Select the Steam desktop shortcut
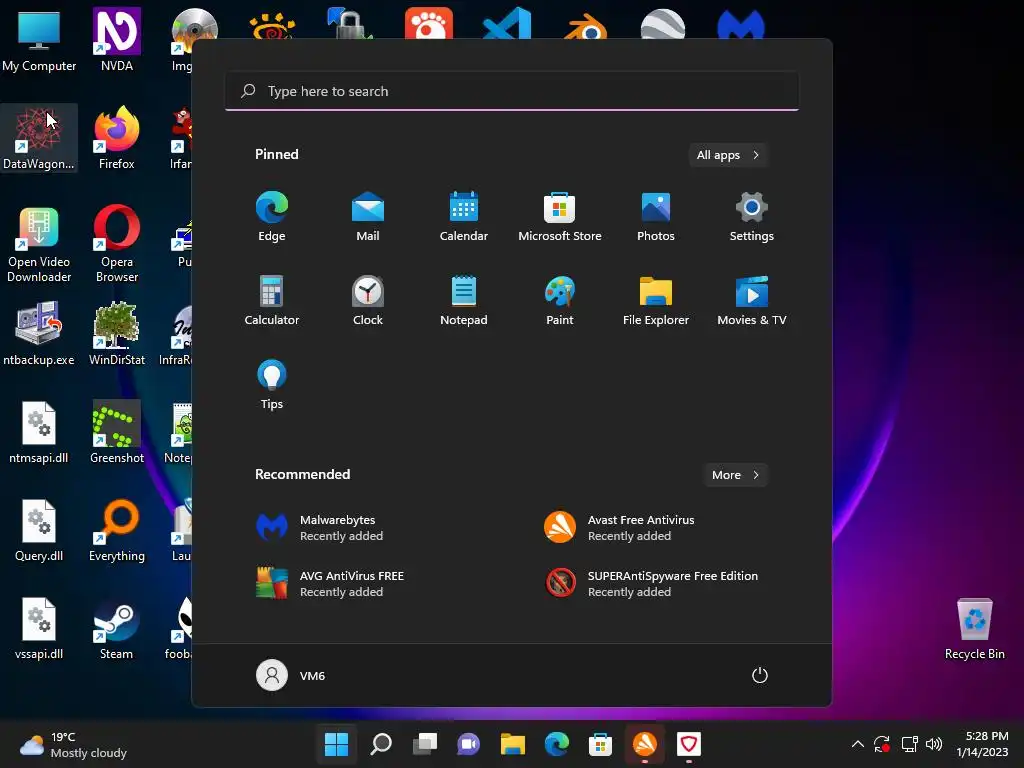Screen dimensions: 1024x768 click(117, 628)
